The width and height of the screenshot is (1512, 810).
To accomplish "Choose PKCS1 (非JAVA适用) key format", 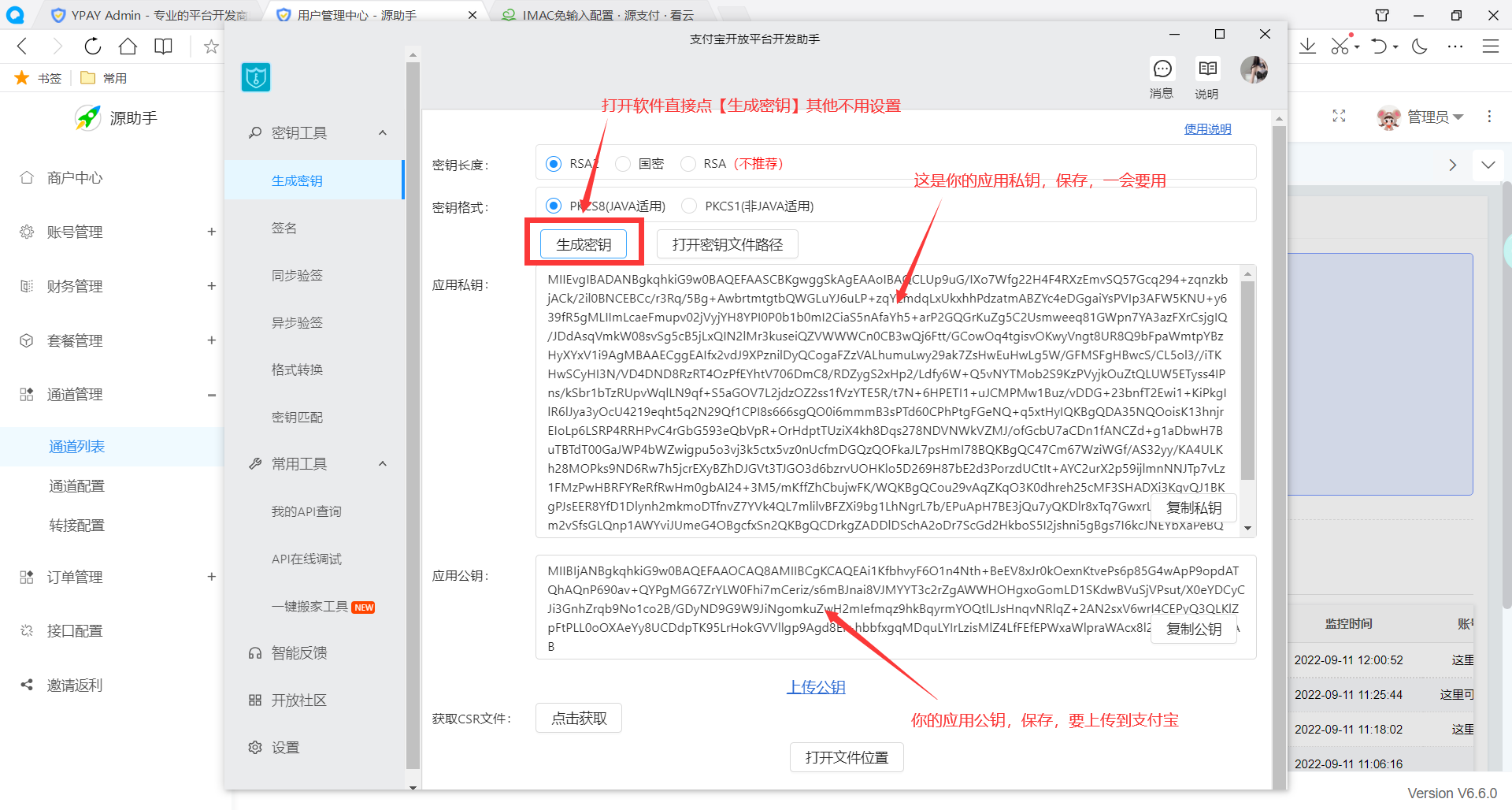I will tap(689, 206).
